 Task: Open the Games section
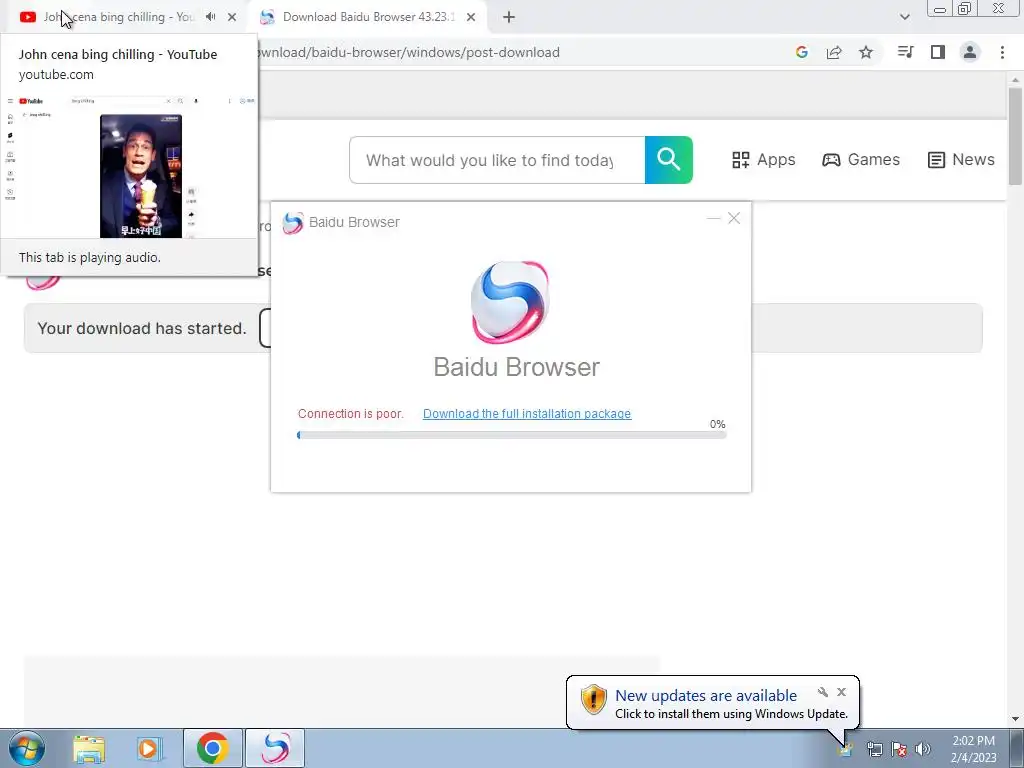pyautogui.click(x=861, y=160)
